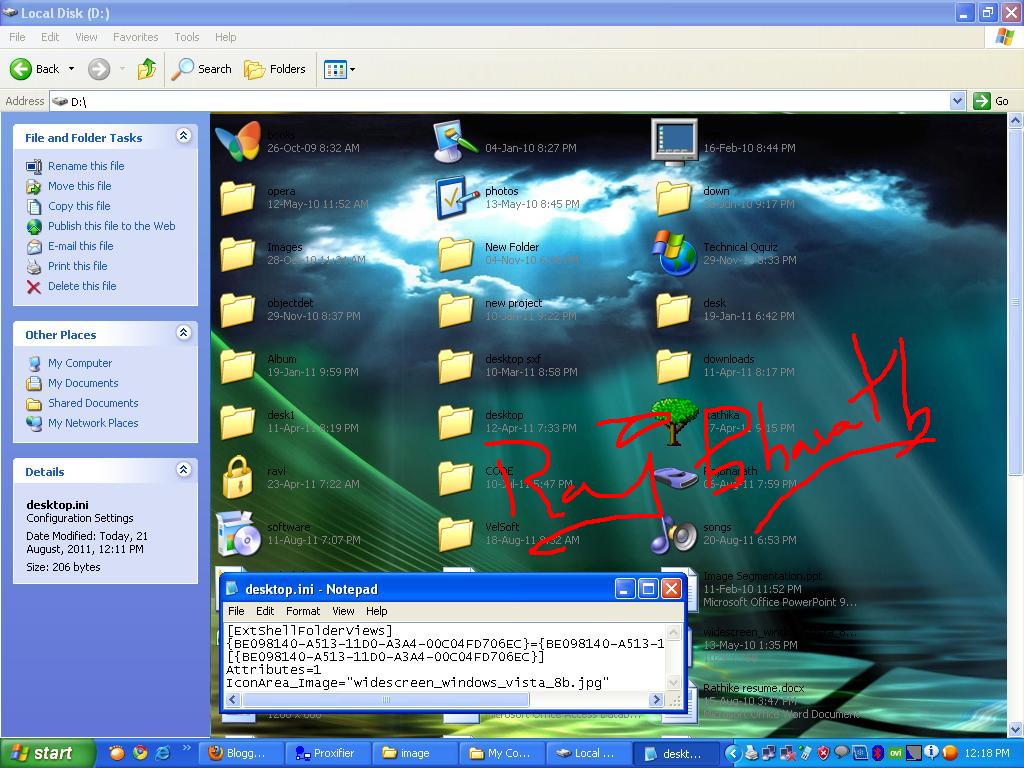This screenshot has width=1024, height=768.
Task: Open My Documents from Other Places
Action: pos(83,383)
